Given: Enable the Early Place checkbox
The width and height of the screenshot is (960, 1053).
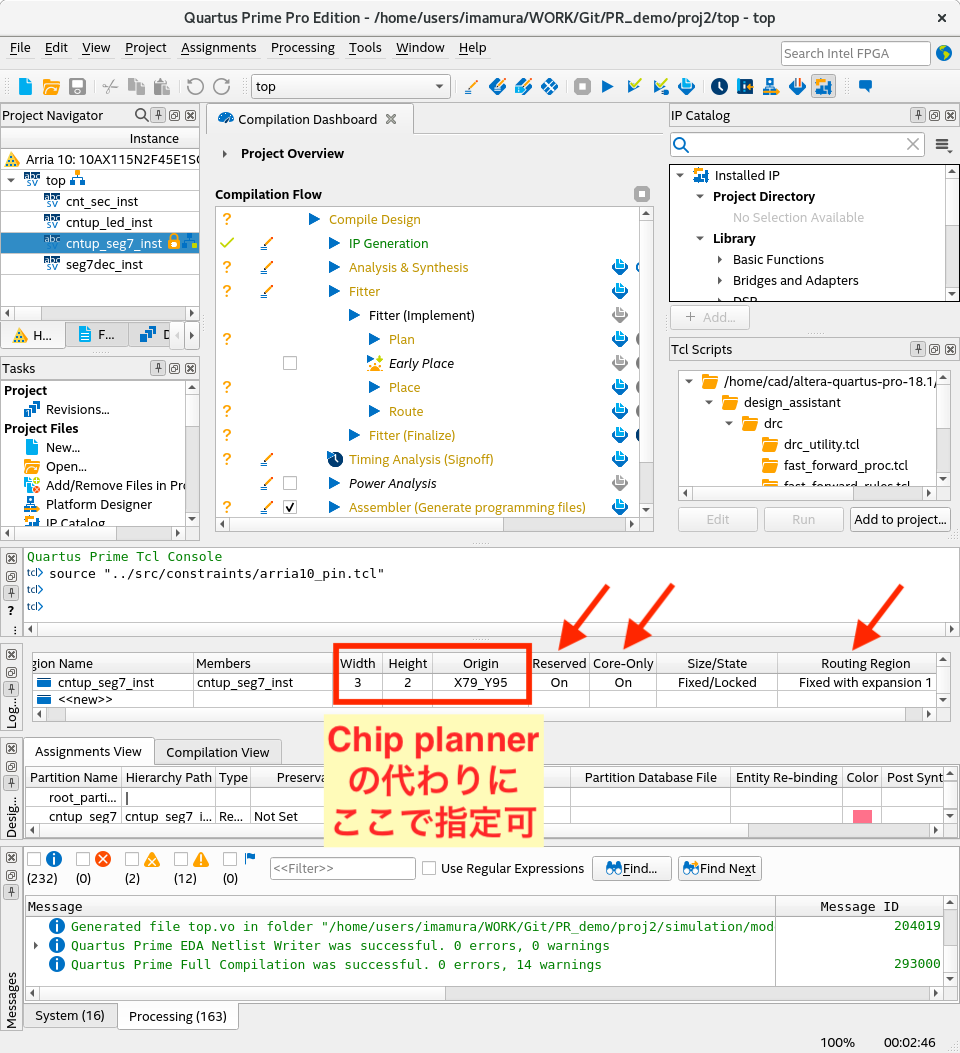Looking at the screenshot, I should coord(290,363).
